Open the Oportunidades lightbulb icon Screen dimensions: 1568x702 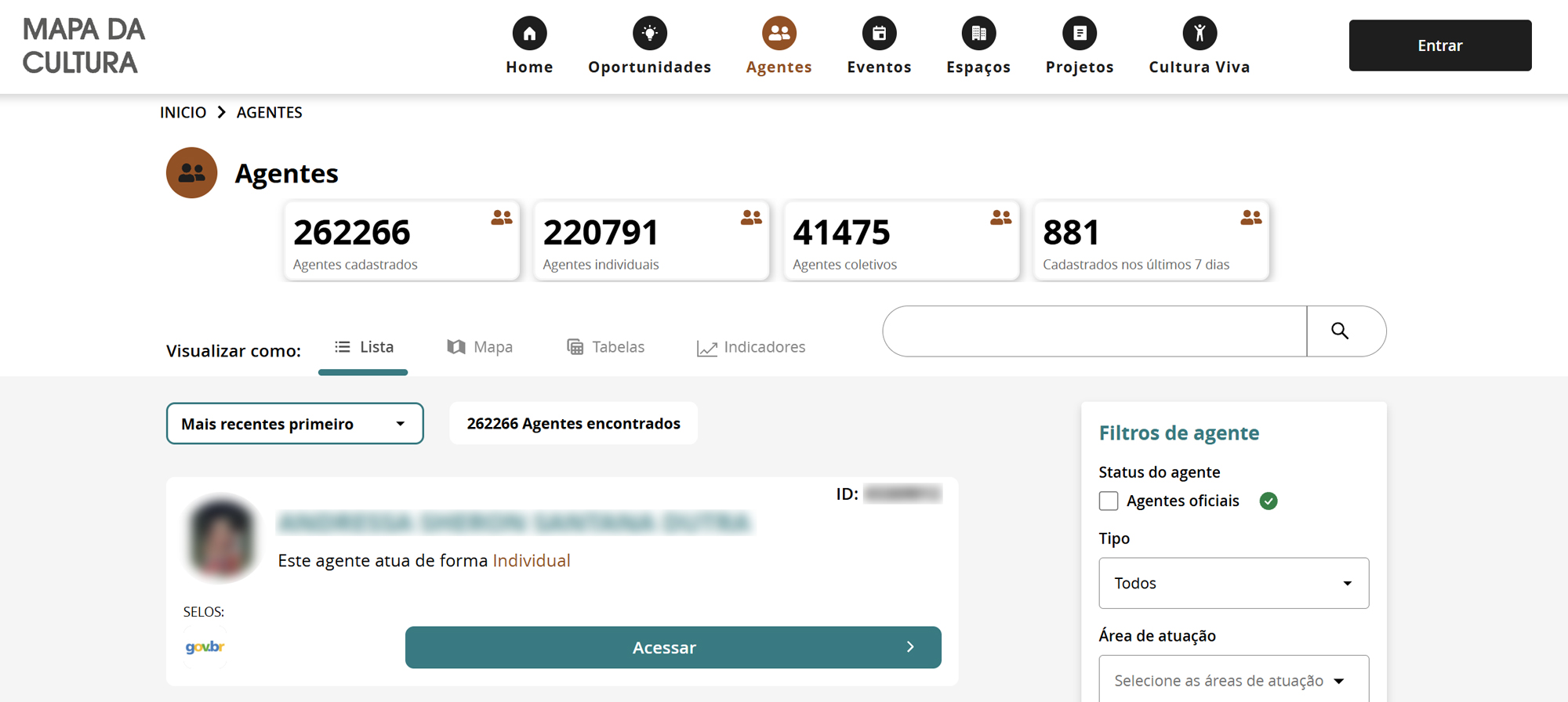650,33
